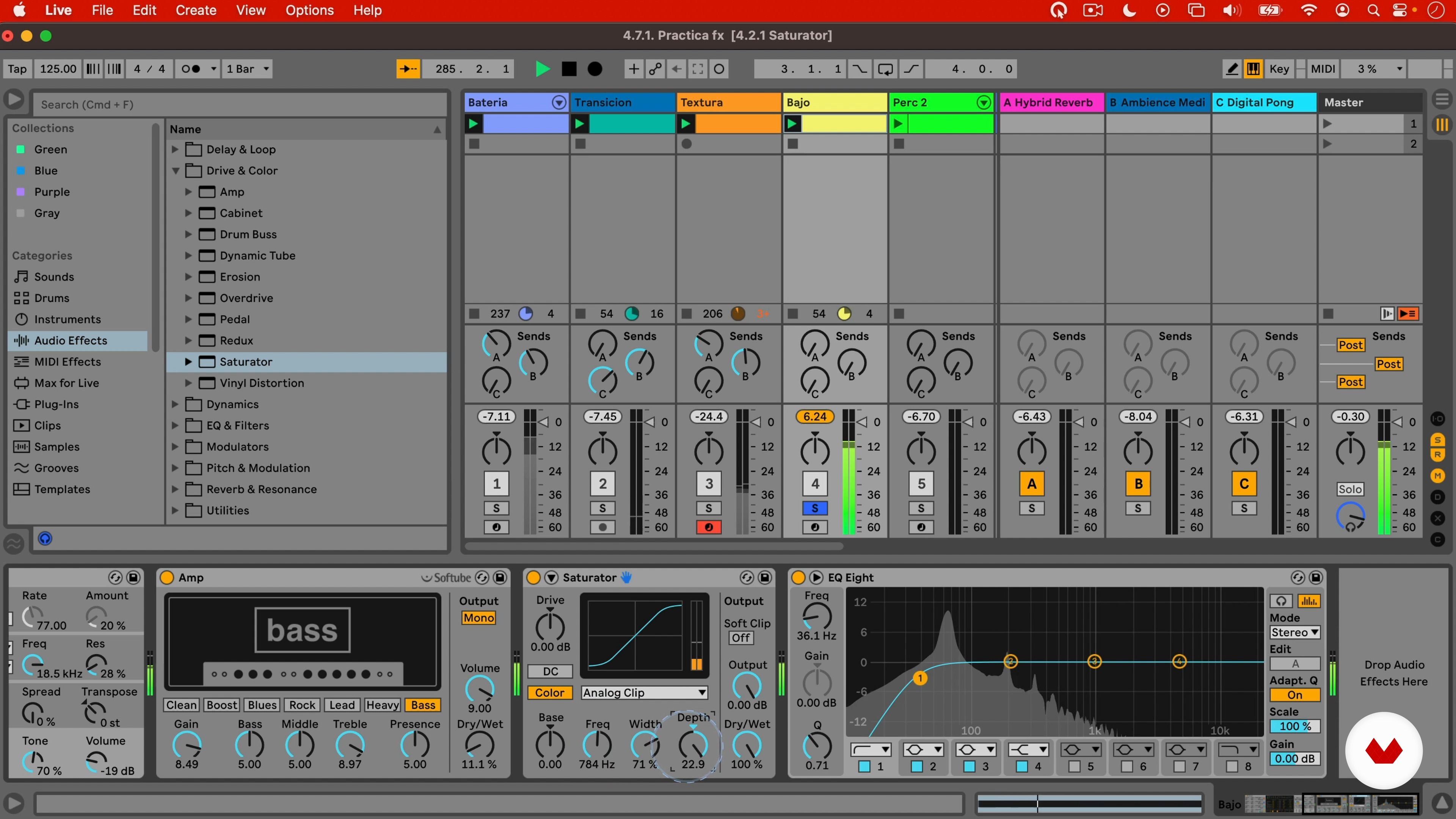This screenshot has width=1456, height=819.
Task: Open the Saturator Analog Clip curve dropdown
Action: point(644,692)
